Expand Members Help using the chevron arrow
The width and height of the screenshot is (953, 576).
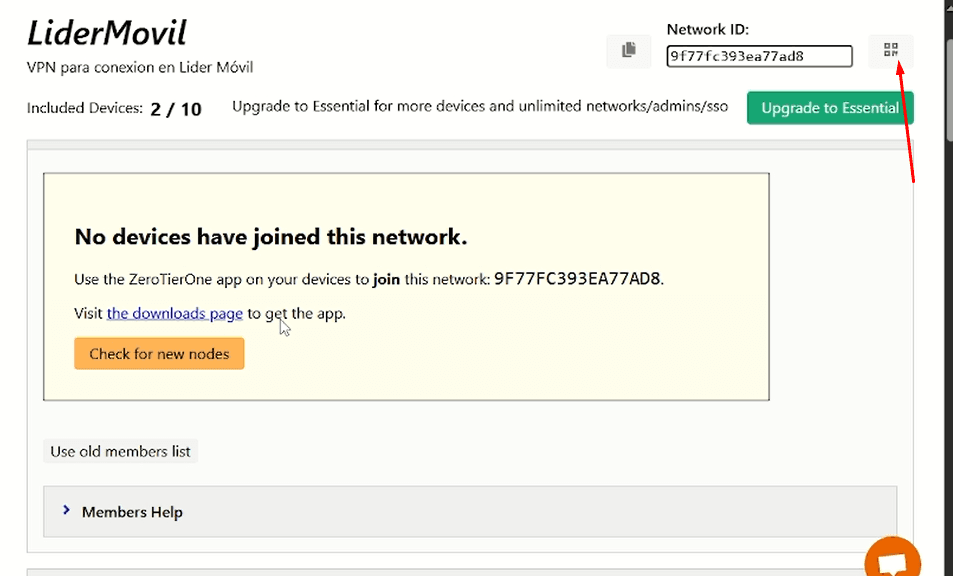(66, 511)
